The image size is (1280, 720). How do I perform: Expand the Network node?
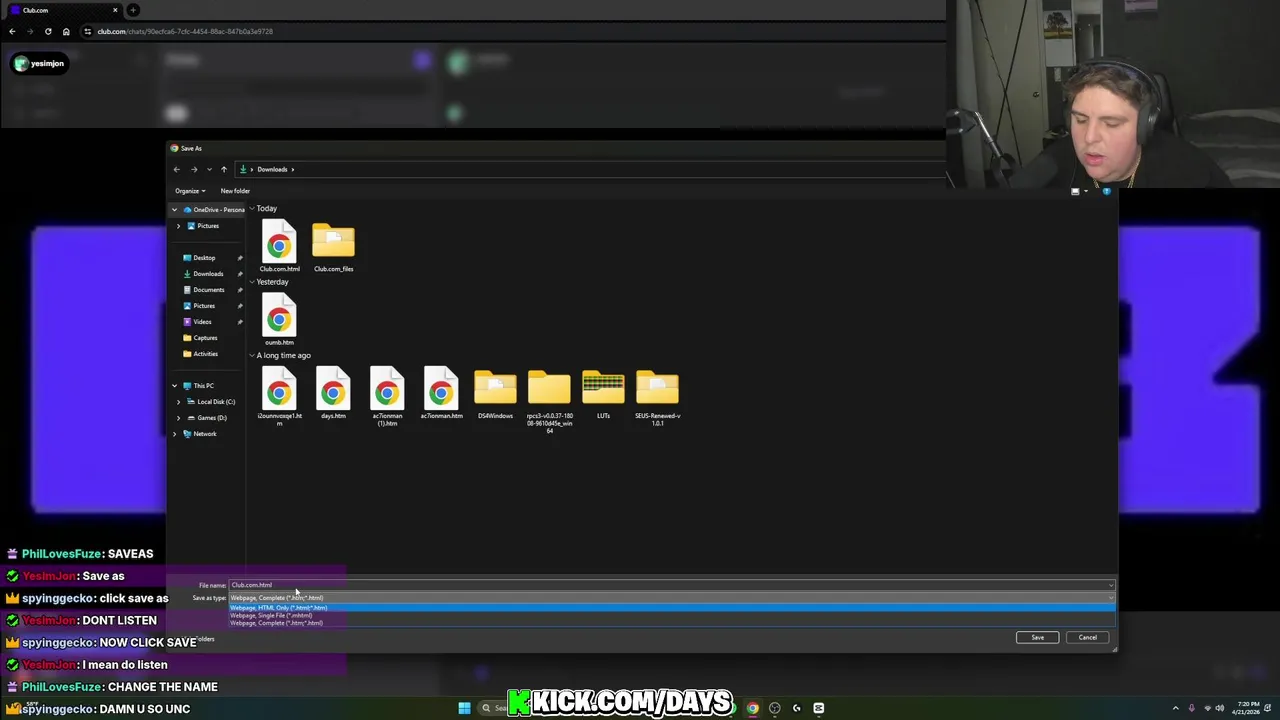[x=174, y=434]
